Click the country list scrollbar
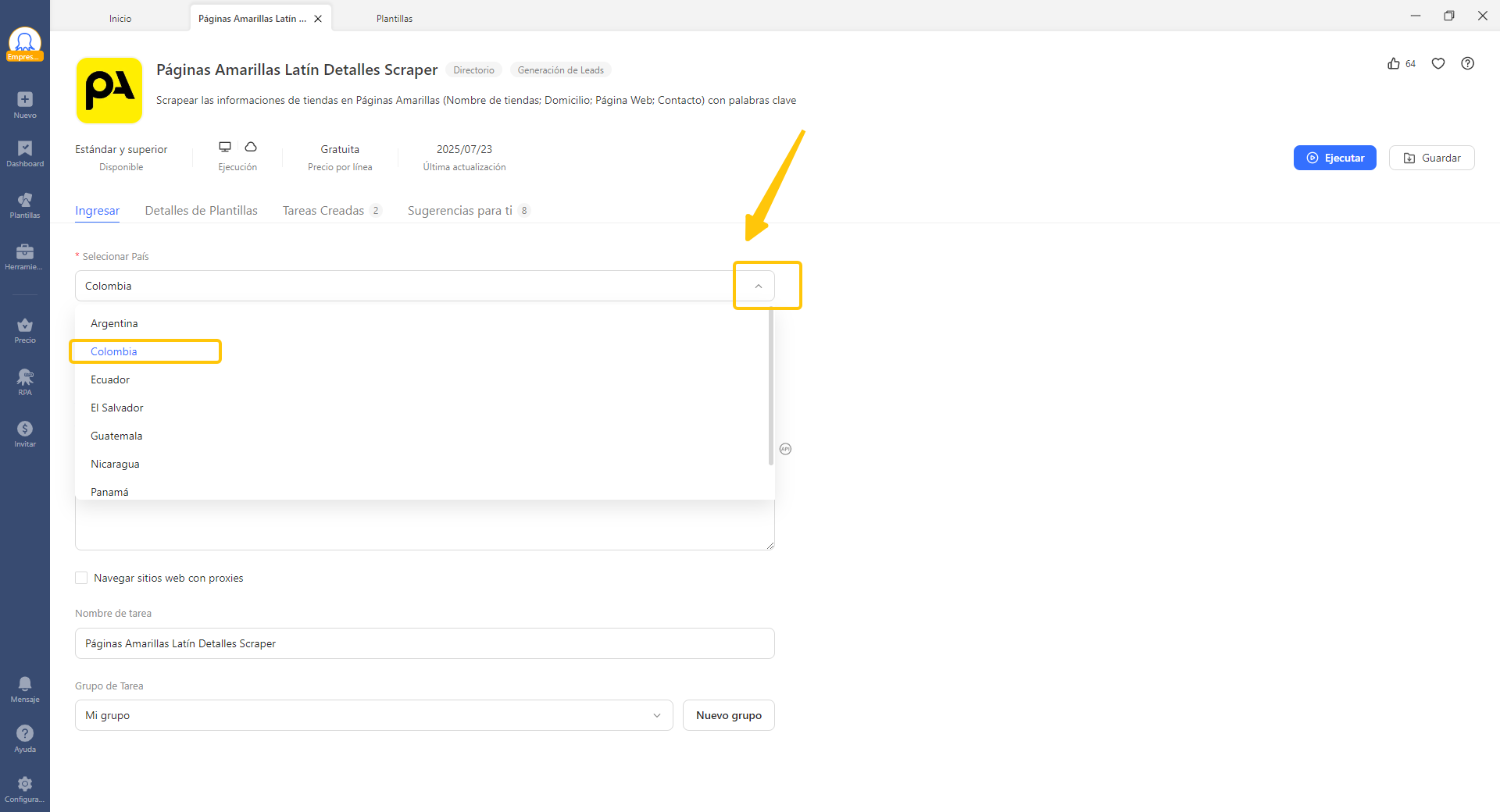The width and height of the screenshot is (1500, 812). pyautogui.click(x=771, y=387)
